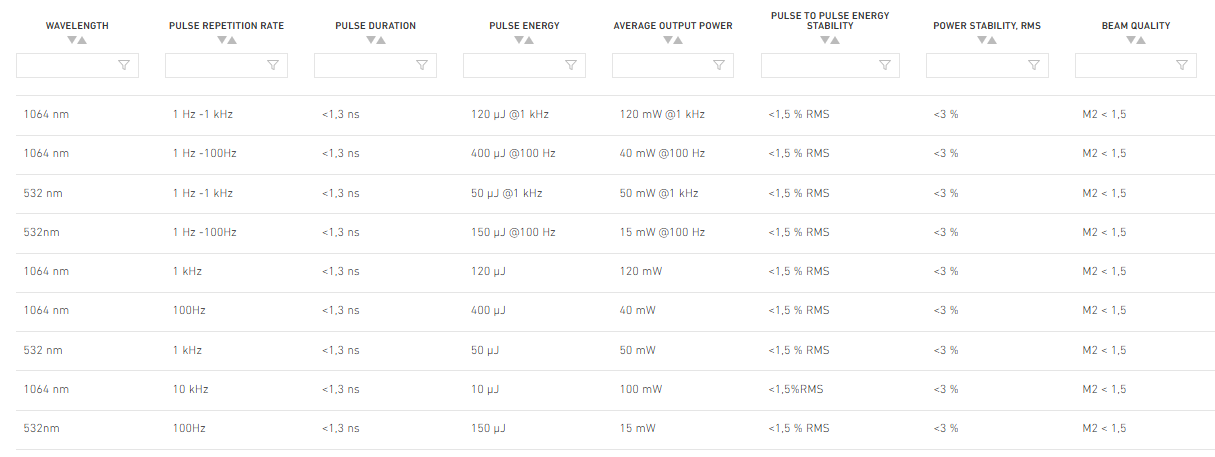Viewport: 1215px width, 457px height.
Task: Sort Pulse Energy ascending arrow
Action: pos(530,40)
